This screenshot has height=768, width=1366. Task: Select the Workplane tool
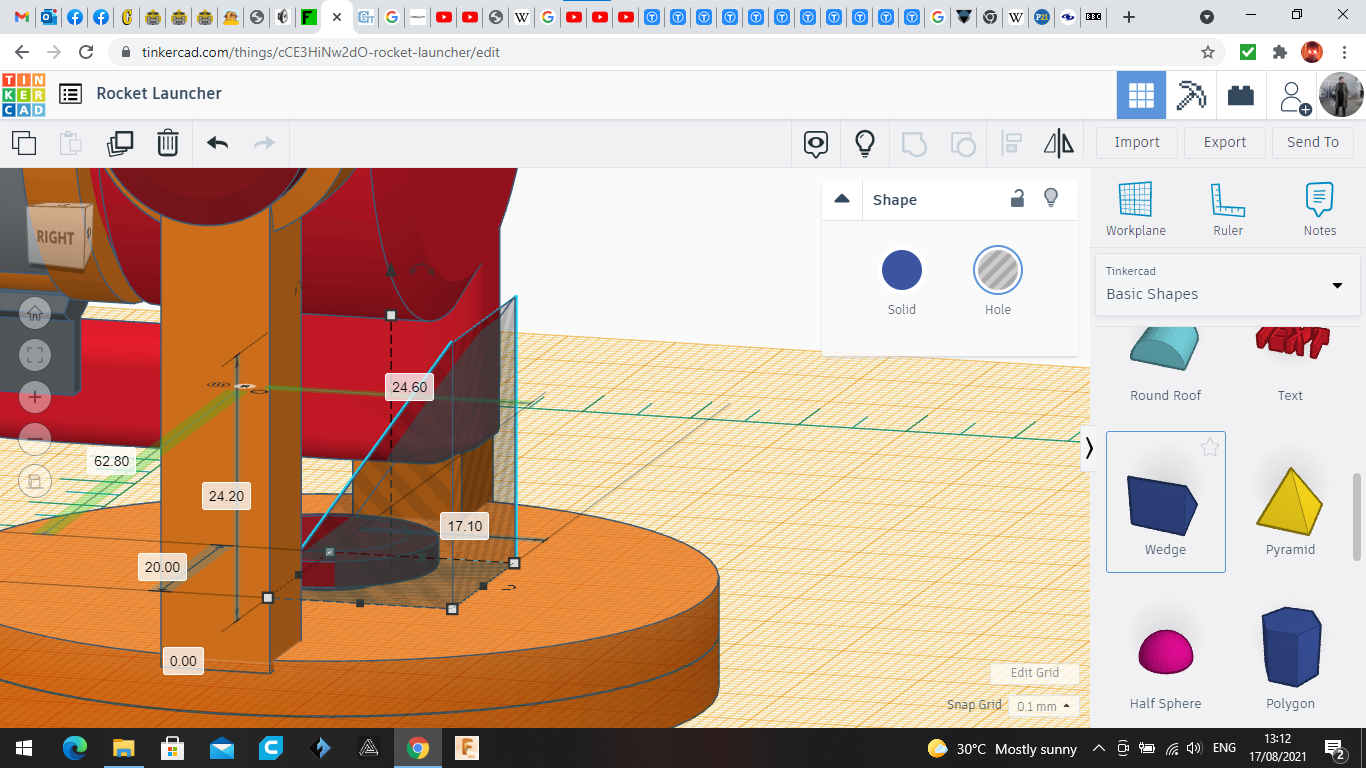coord(1136,210)
